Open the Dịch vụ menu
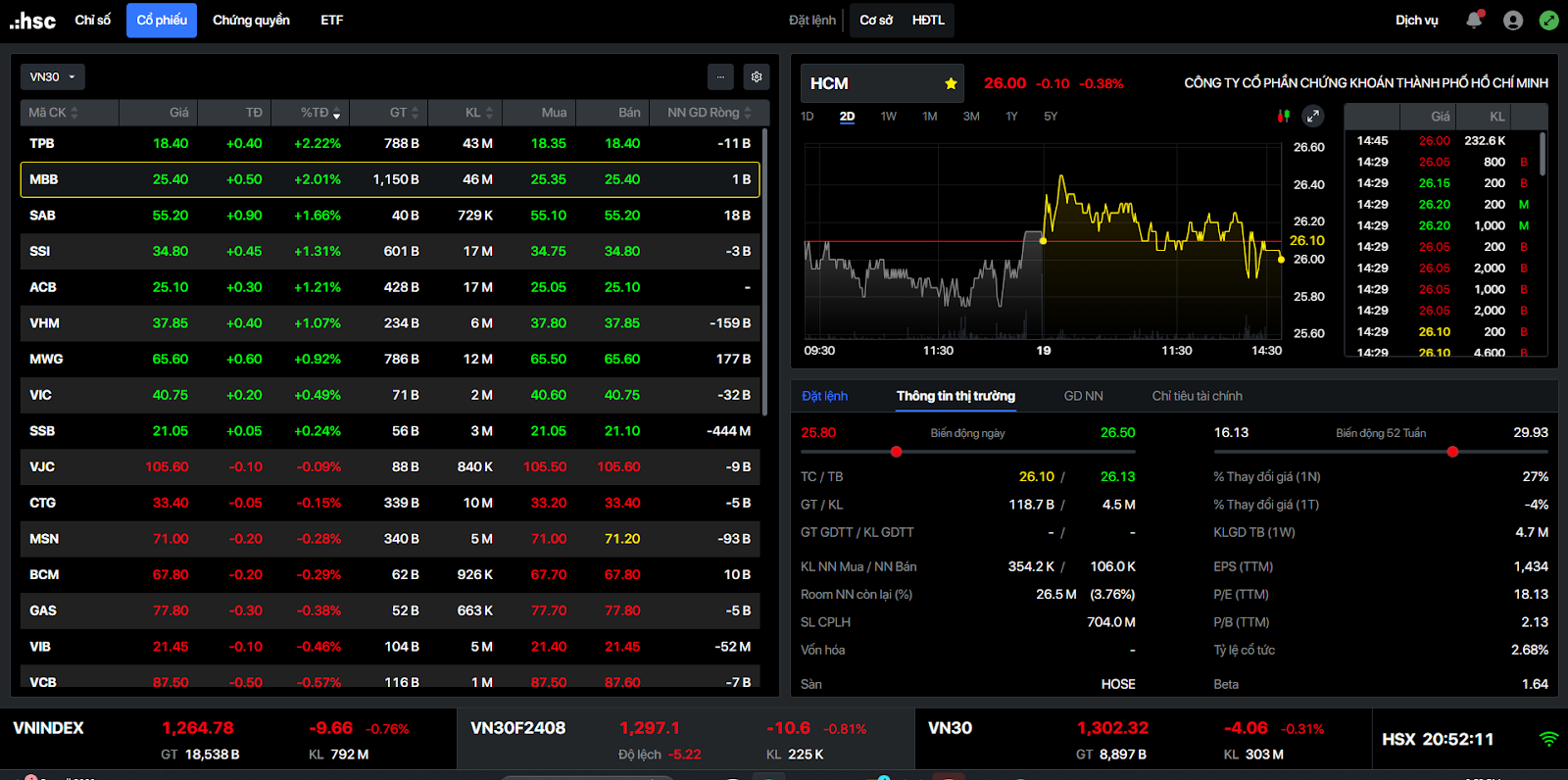This screenshot has height=780, width=1568. 1416,20
